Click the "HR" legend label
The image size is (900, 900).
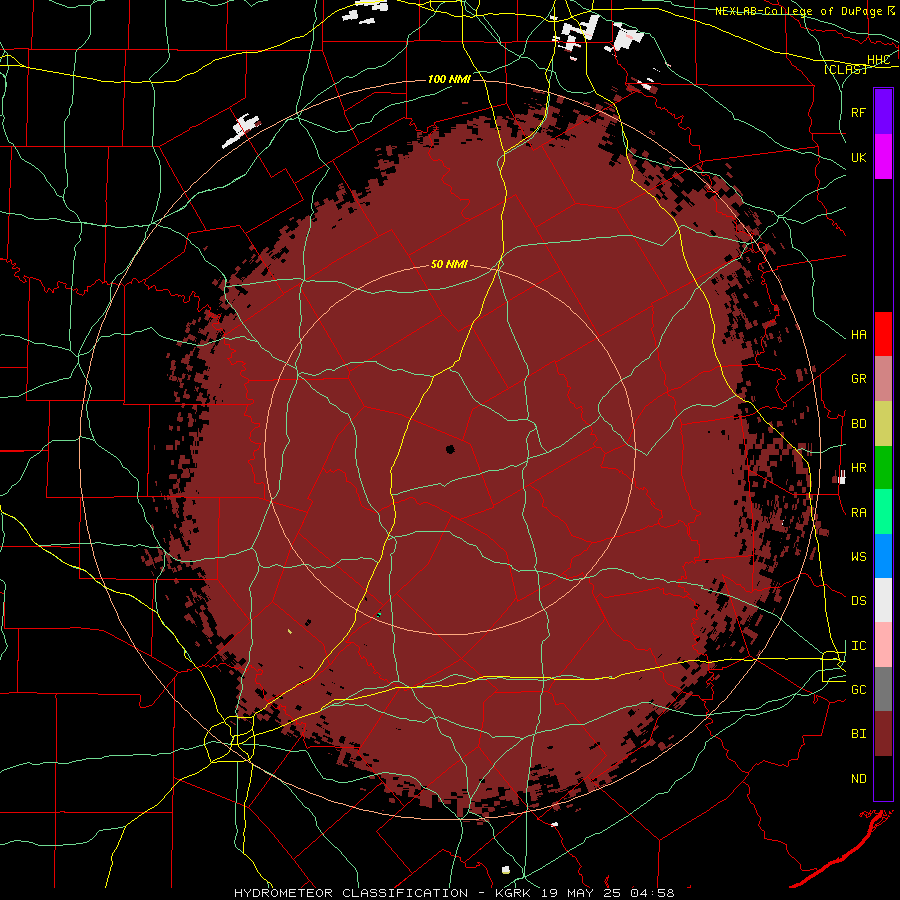pos(858,468)
